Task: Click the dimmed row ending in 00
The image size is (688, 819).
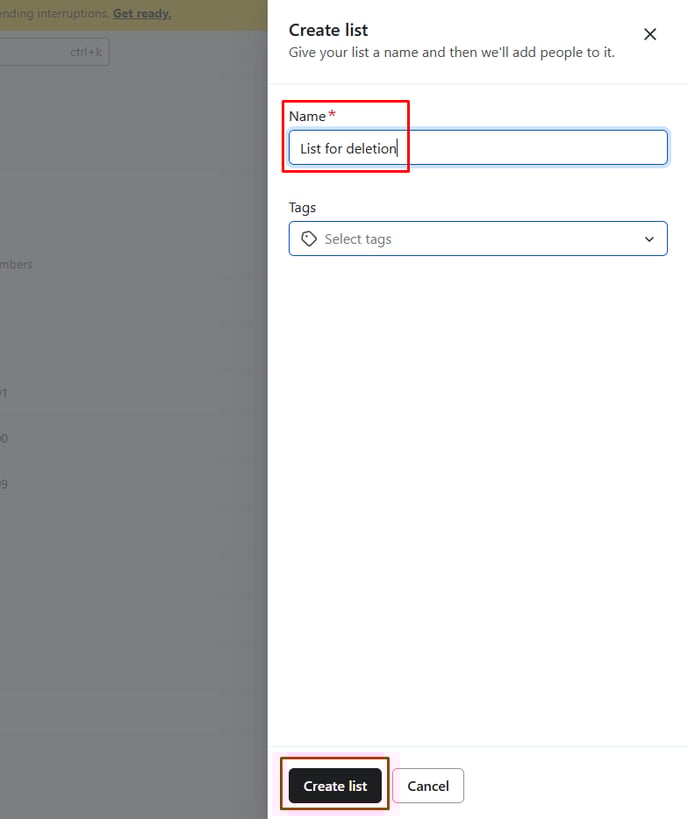Action: click(3, 439)
